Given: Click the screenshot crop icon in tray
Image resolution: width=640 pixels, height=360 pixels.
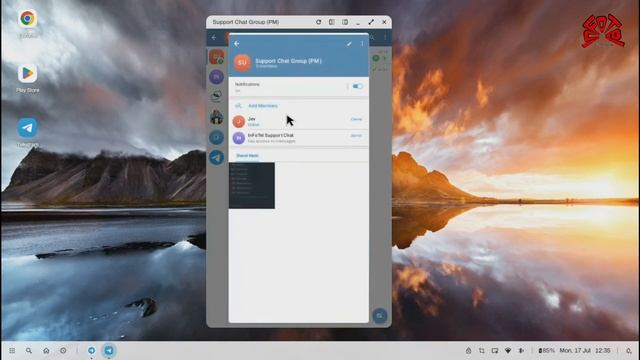Looking at the screenshot, I should coord(482,351).
